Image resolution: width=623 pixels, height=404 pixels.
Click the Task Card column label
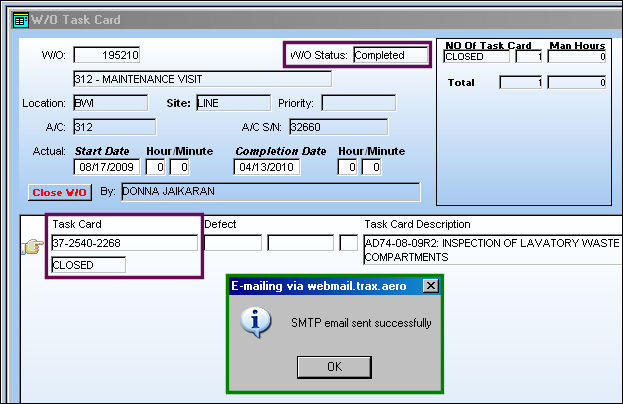(77, 224)
